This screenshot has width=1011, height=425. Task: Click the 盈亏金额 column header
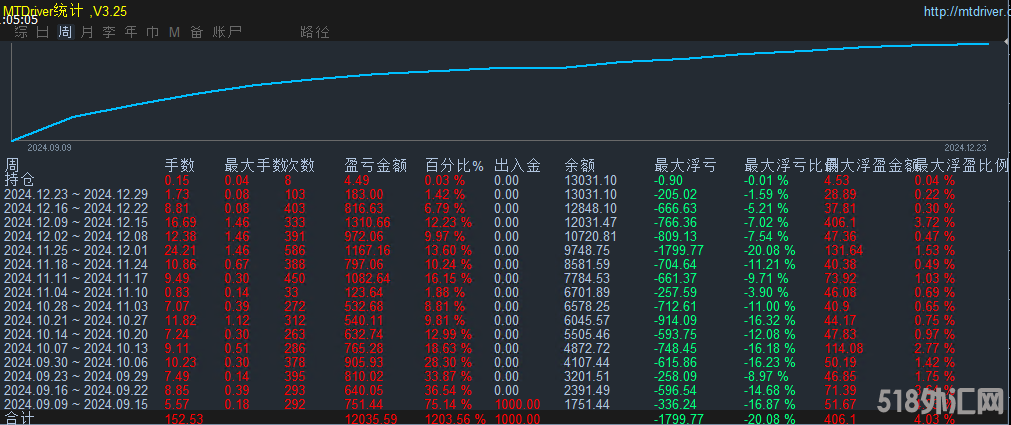coord(376,166)
